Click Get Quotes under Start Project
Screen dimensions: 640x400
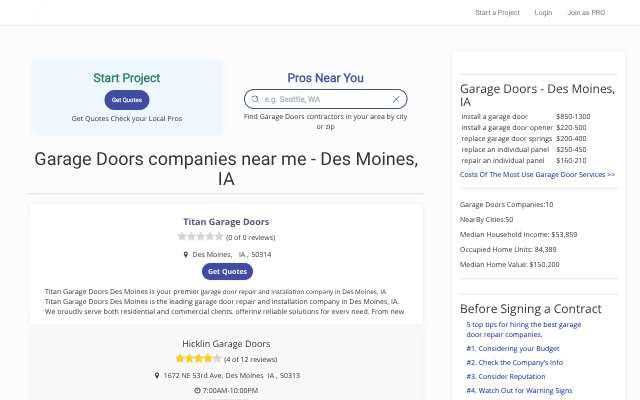click(127, 100)
